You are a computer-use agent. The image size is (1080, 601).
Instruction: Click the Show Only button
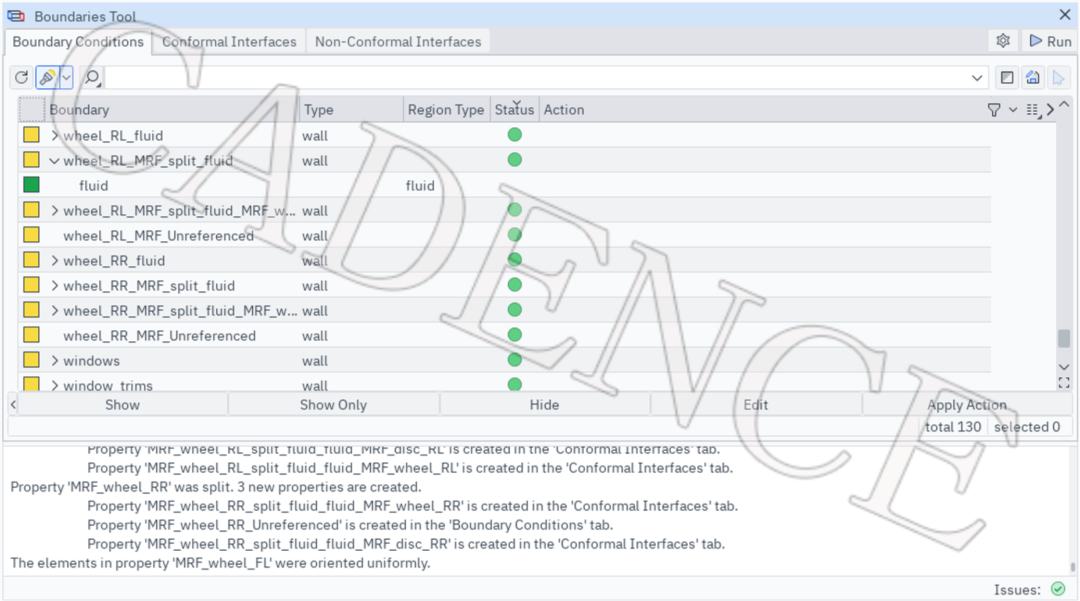[333, 405]
